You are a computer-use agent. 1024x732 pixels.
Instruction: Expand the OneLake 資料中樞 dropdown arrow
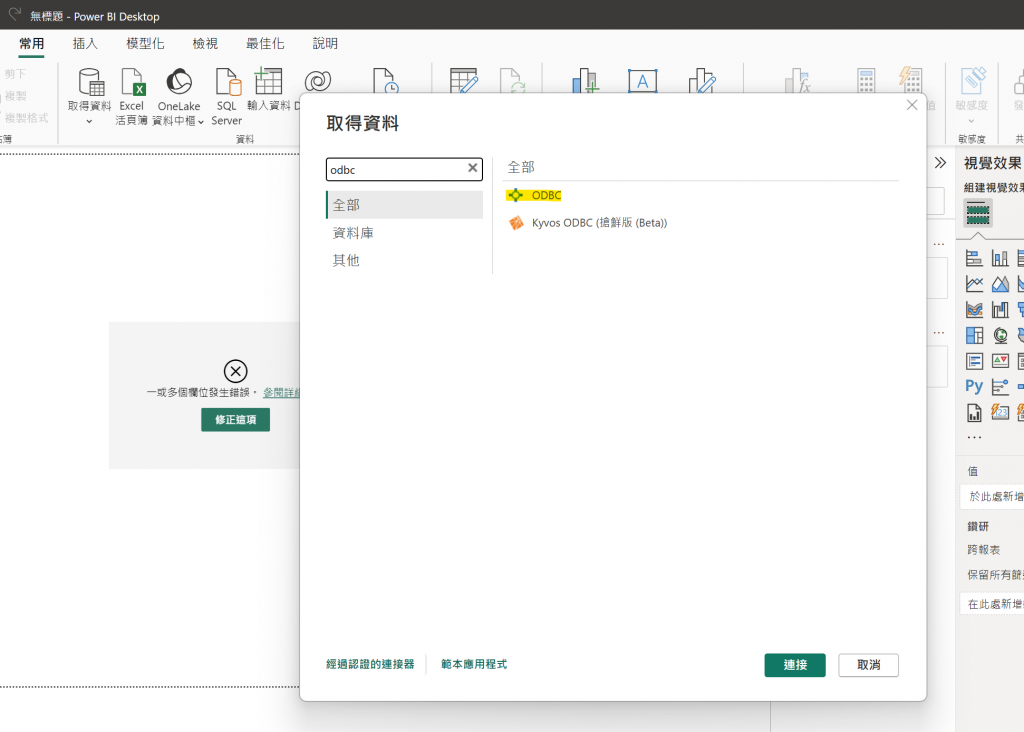[x=201, y=122]
